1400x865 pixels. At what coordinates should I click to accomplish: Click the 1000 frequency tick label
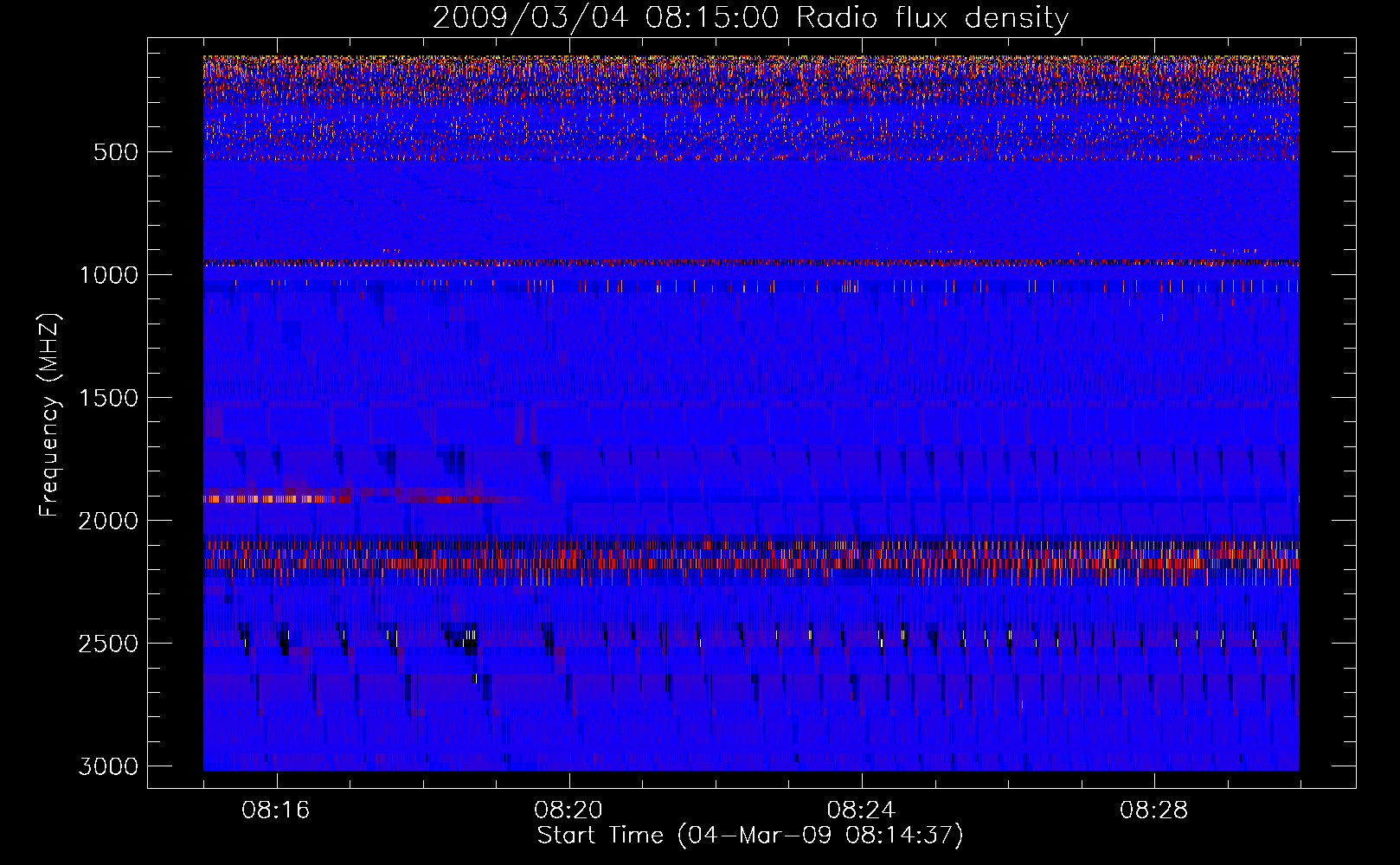click(x=108, y=275)
